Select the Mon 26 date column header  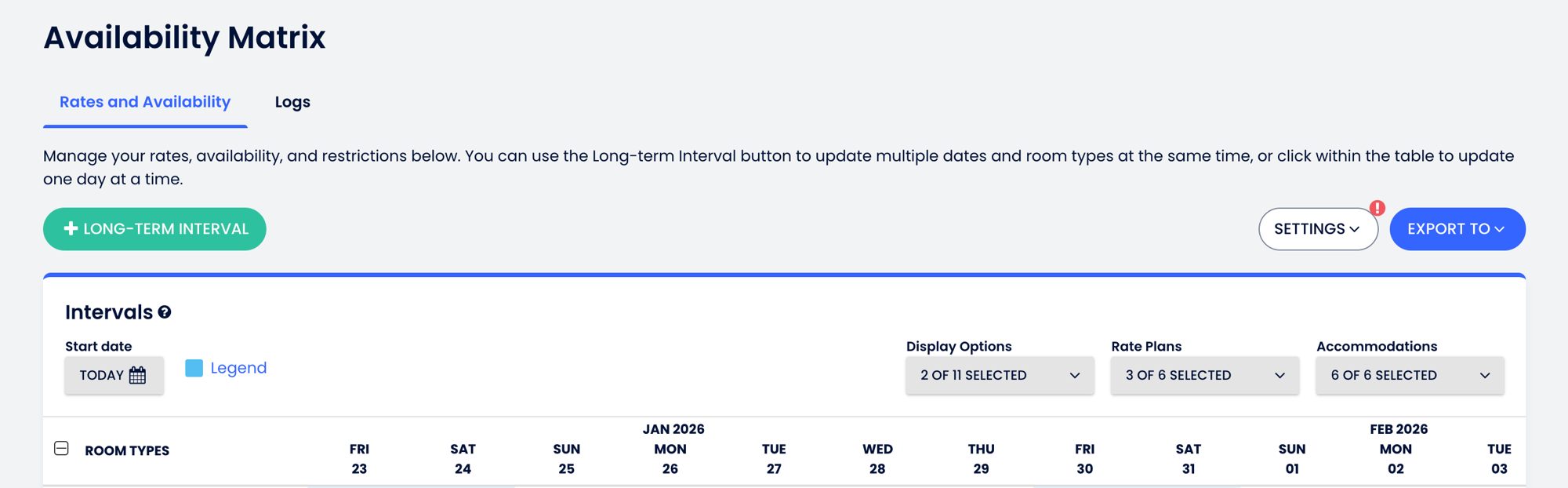[670, 459]
